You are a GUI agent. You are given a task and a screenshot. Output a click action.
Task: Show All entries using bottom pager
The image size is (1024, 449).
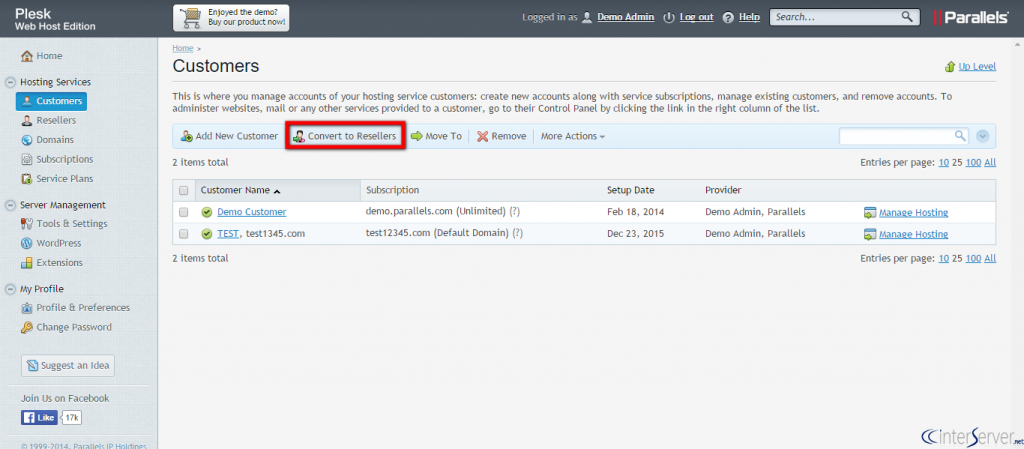[990, 258]
